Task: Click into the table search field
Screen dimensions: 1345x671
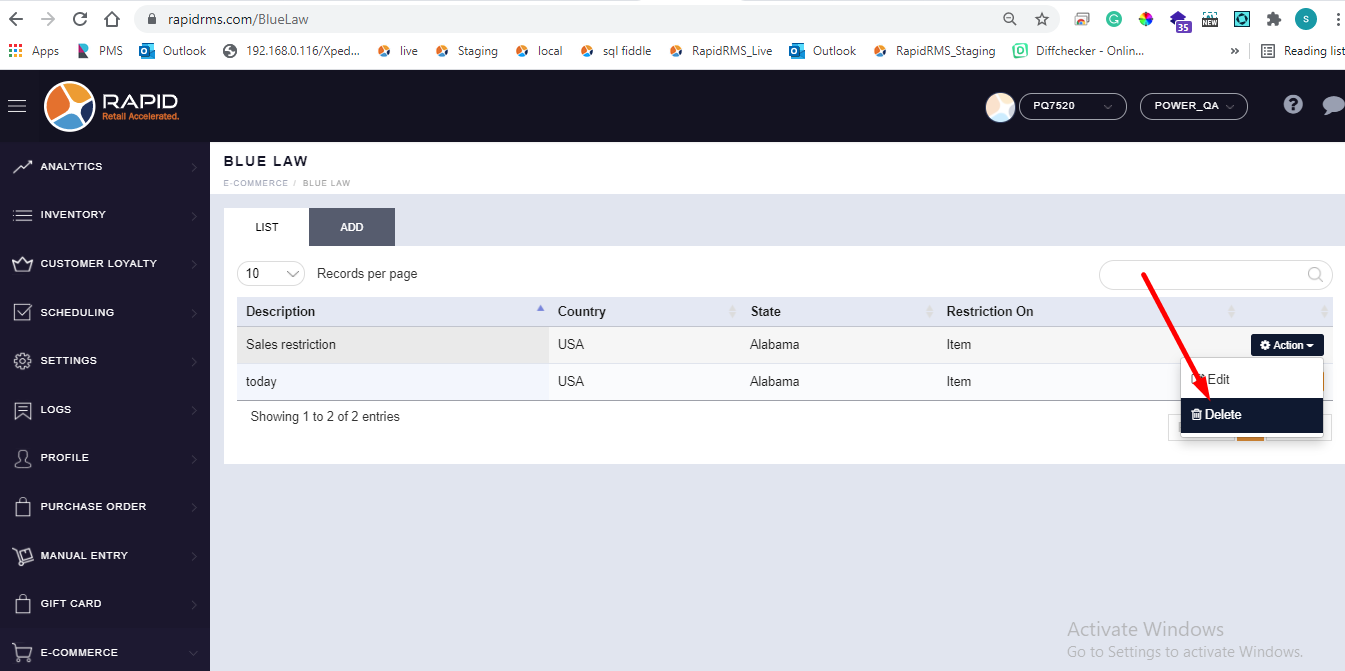Action: point(1205,274)
